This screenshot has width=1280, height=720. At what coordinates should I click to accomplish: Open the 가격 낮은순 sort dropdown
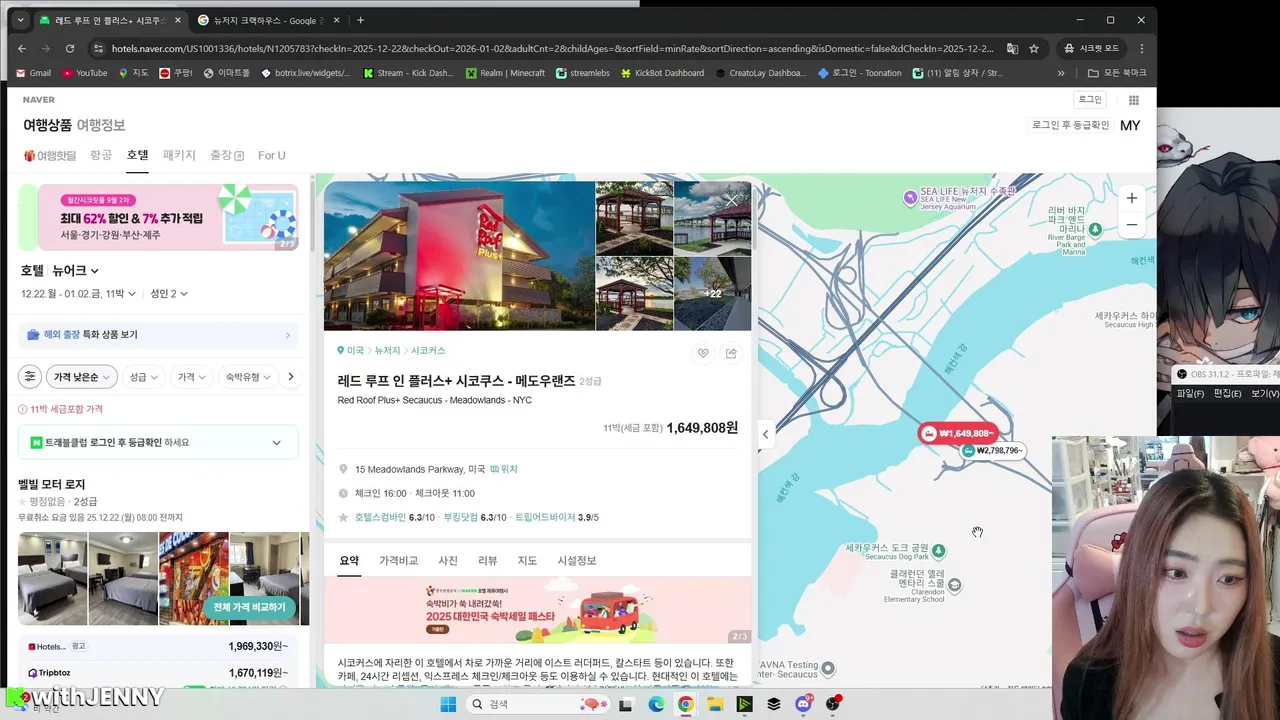click(x=81, y=377)
